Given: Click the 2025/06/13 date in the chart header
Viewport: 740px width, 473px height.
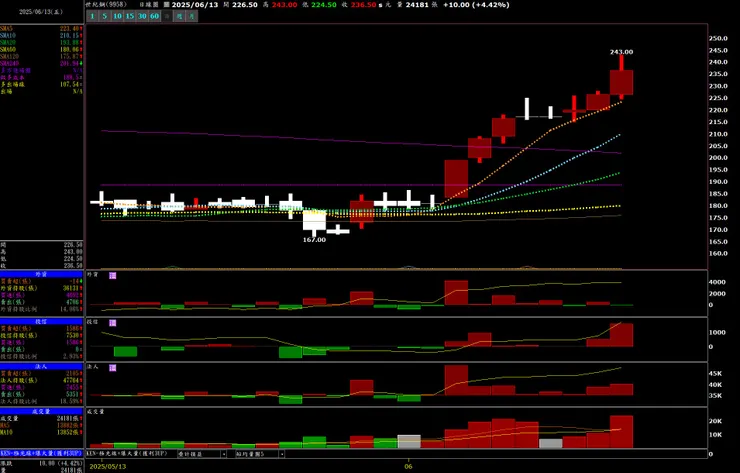Looking at the screenshot, I should [195, 5].
